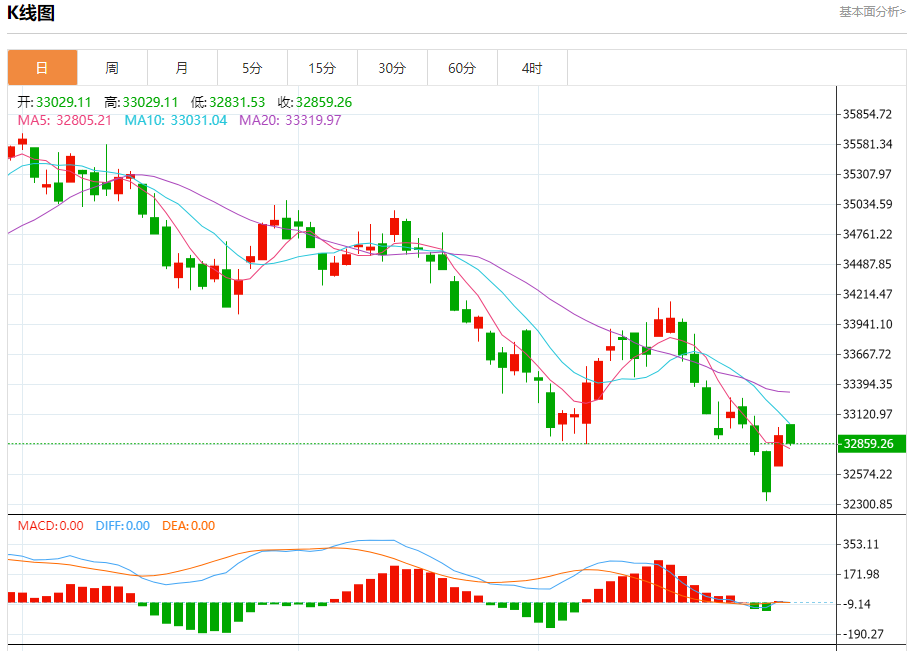Viewport: 911px width, 651px height.
Task: Click the 32300.85 price axis label
Action: pyautogui.click(x=867, y=504)
